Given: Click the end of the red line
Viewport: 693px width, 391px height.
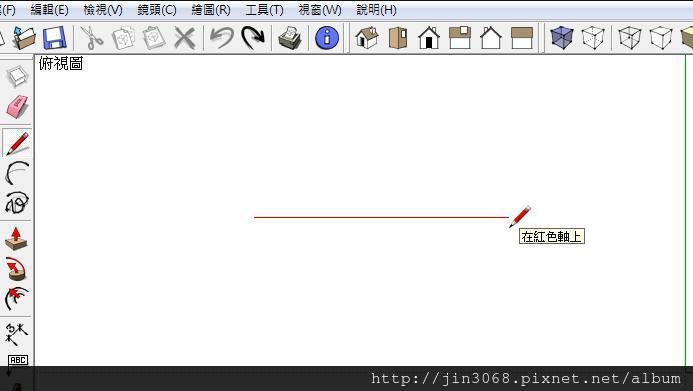Looking at the screenshot, I should click(x=508, y=217).
